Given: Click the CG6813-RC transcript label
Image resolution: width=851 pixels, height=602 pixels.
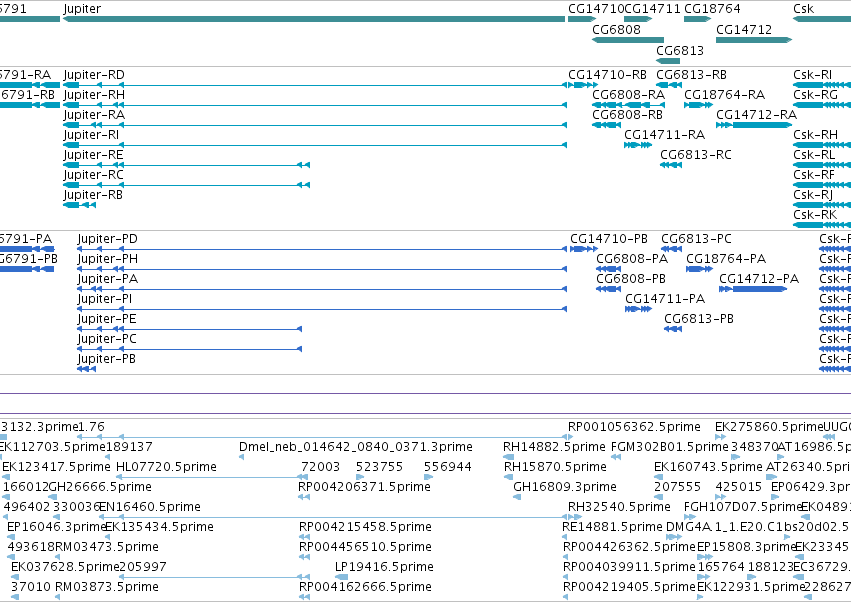Looking at the screenshot, I should point(696,155).
